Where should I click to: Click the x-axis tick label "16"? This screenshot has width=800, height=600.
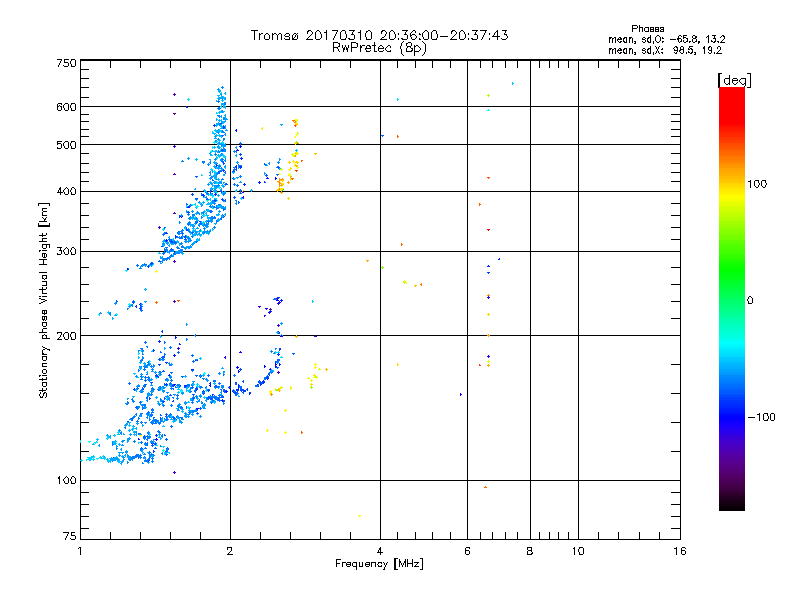click(x=680, y=551)
